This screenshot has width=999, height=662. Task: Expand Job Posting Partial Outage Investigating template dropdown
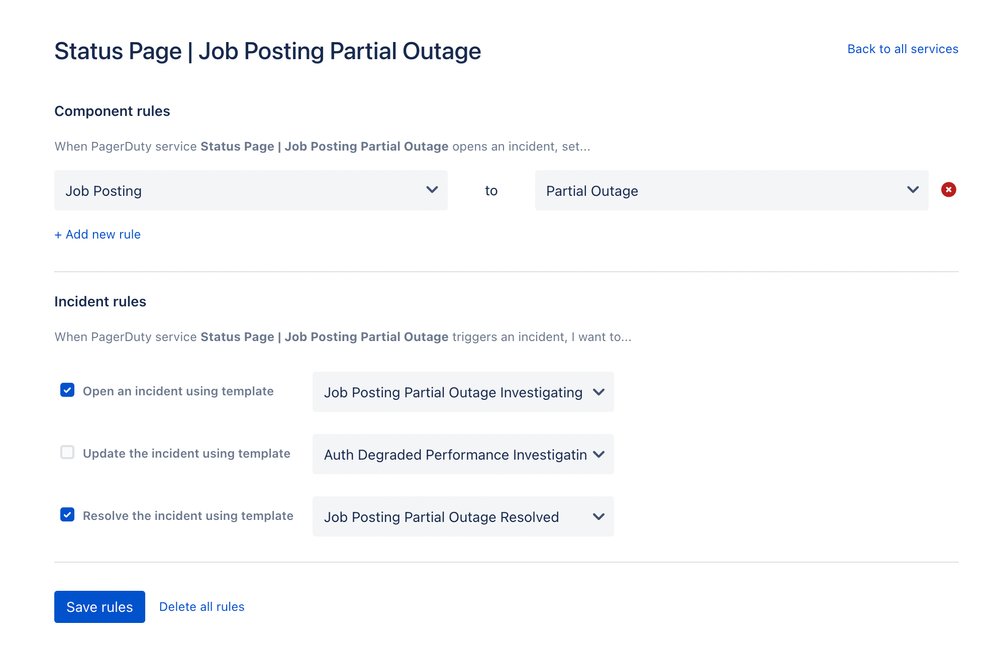pyautogui.click(x=463, y=392)
